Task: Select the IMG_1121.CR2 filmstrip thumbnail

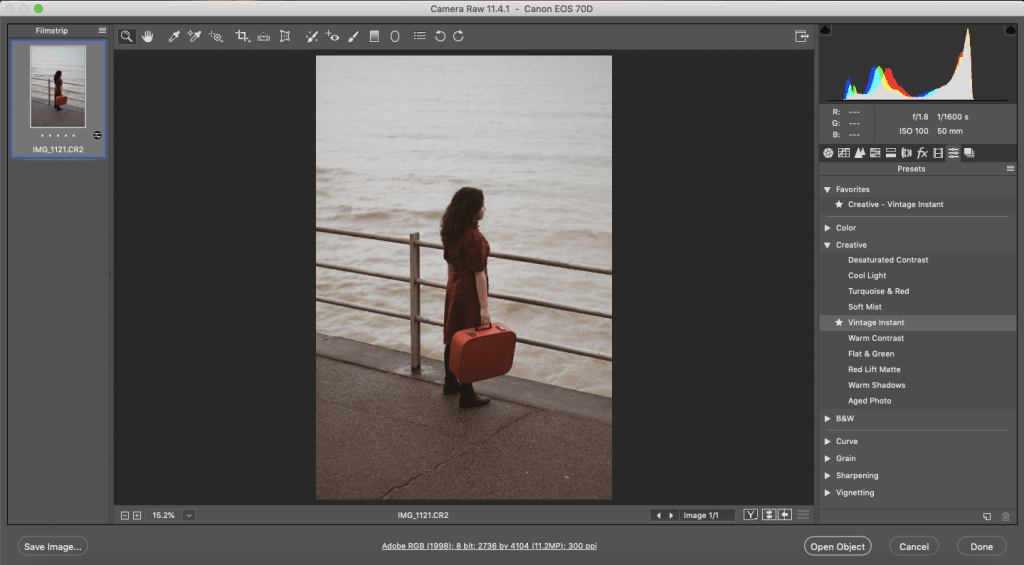Action: coord(58,85)
